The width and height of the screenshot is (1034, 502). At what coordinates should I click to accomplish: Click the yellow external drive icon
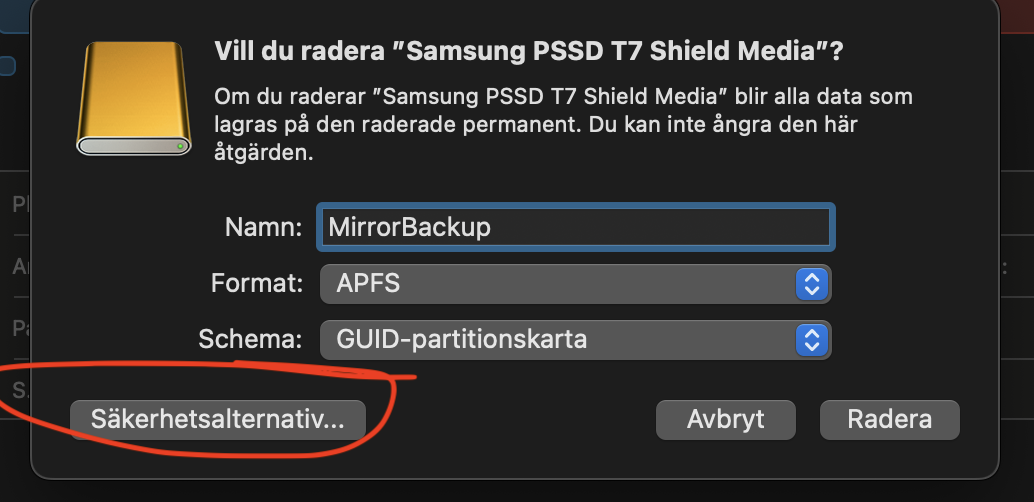click(134, 98)
